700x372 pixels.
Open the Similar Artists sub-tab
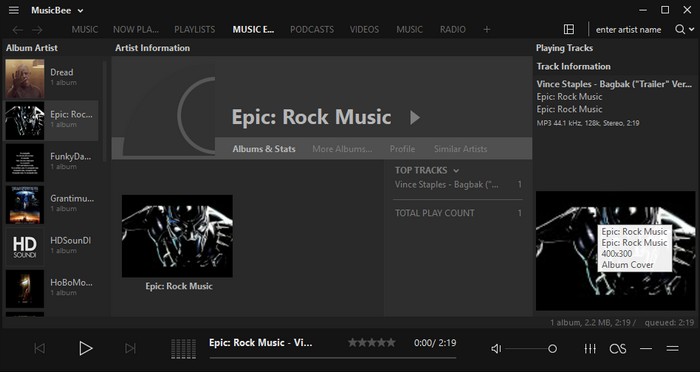460,149
